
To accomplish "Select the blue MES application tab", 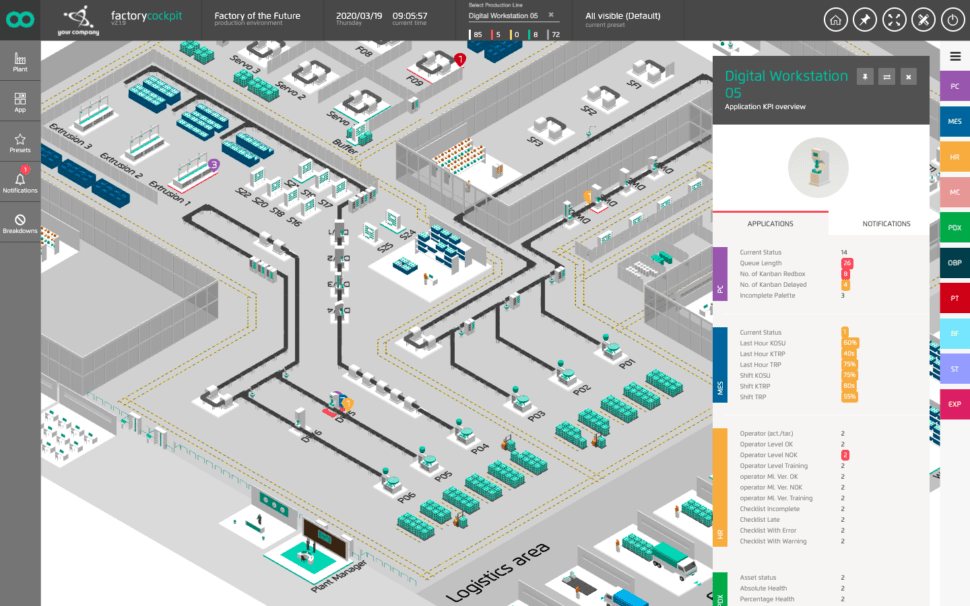I will point(955,122).
